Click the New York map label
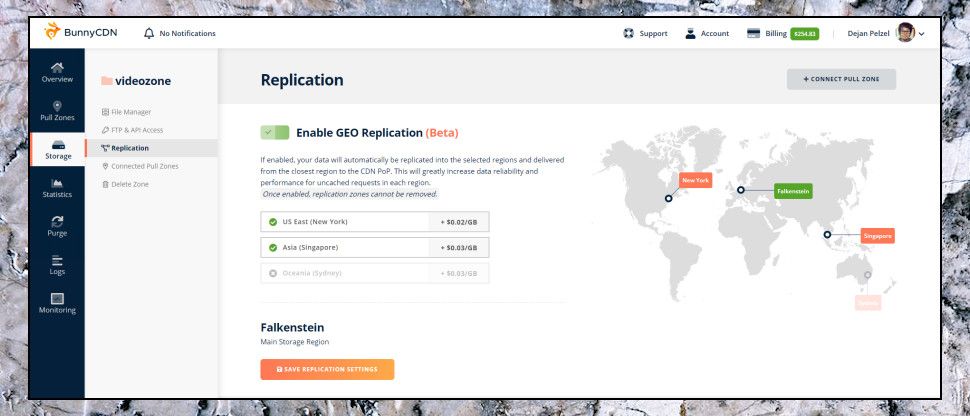Image resolution: width=970 pixels, height=416 pixels. pyautogui.click(x=695, y=180)
